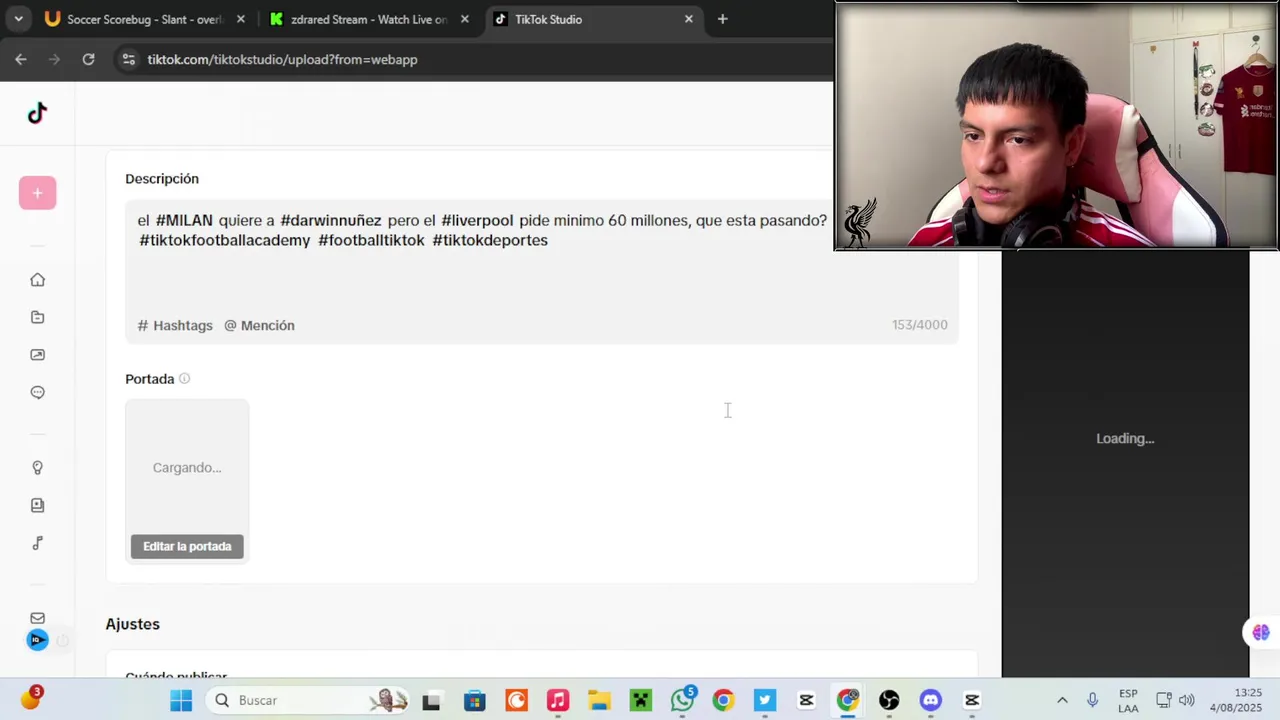
Task: Go back with the browser back arrow
Action: [21, 59]
